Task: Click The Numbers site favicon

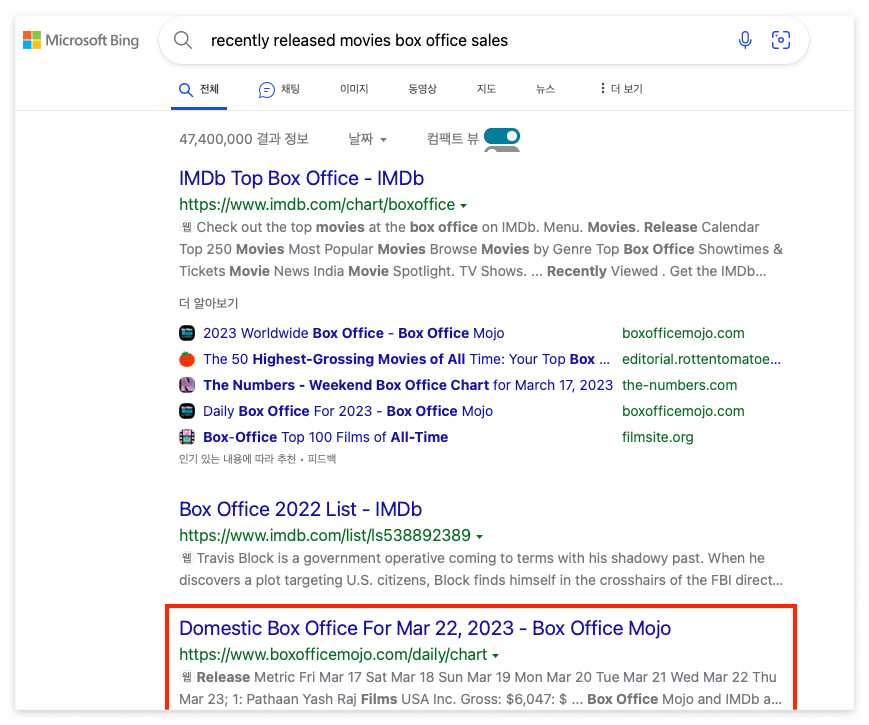Action: [x=187, y=385]
